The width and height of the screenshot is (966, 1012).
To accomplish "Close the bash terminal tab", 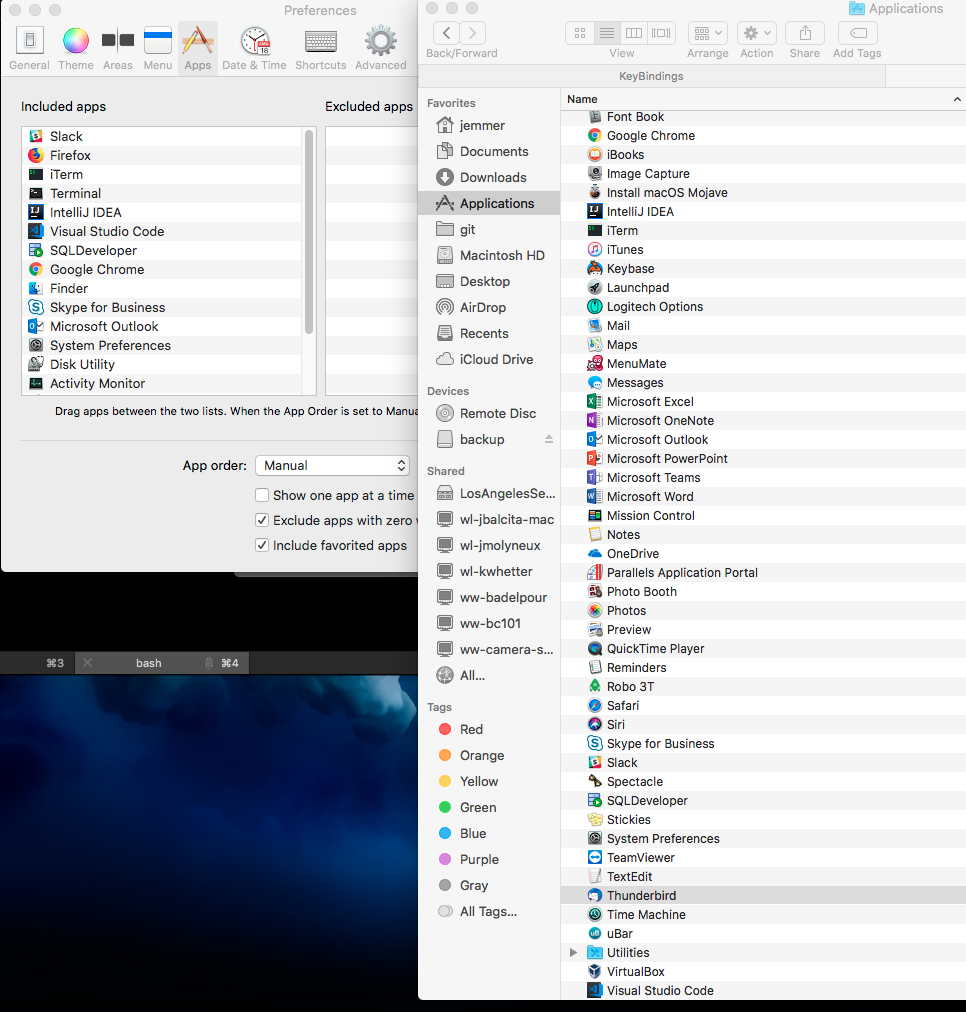I will 88,663.
